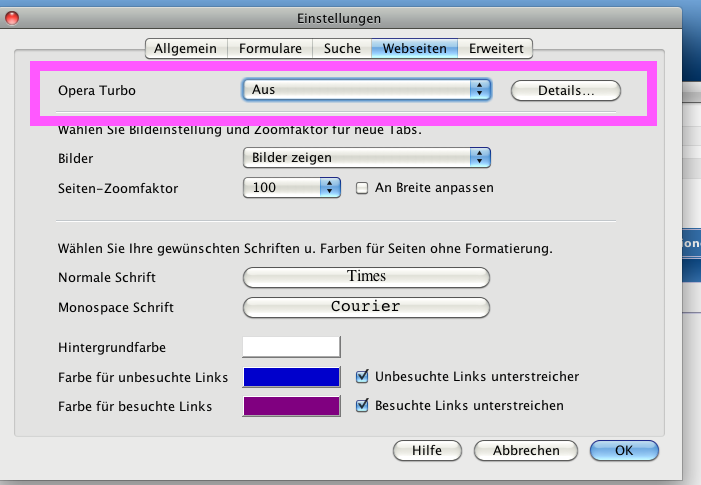Click the Einstellungen window title
The width and height of the screenshot is (701, 485).
coord(339,19)
